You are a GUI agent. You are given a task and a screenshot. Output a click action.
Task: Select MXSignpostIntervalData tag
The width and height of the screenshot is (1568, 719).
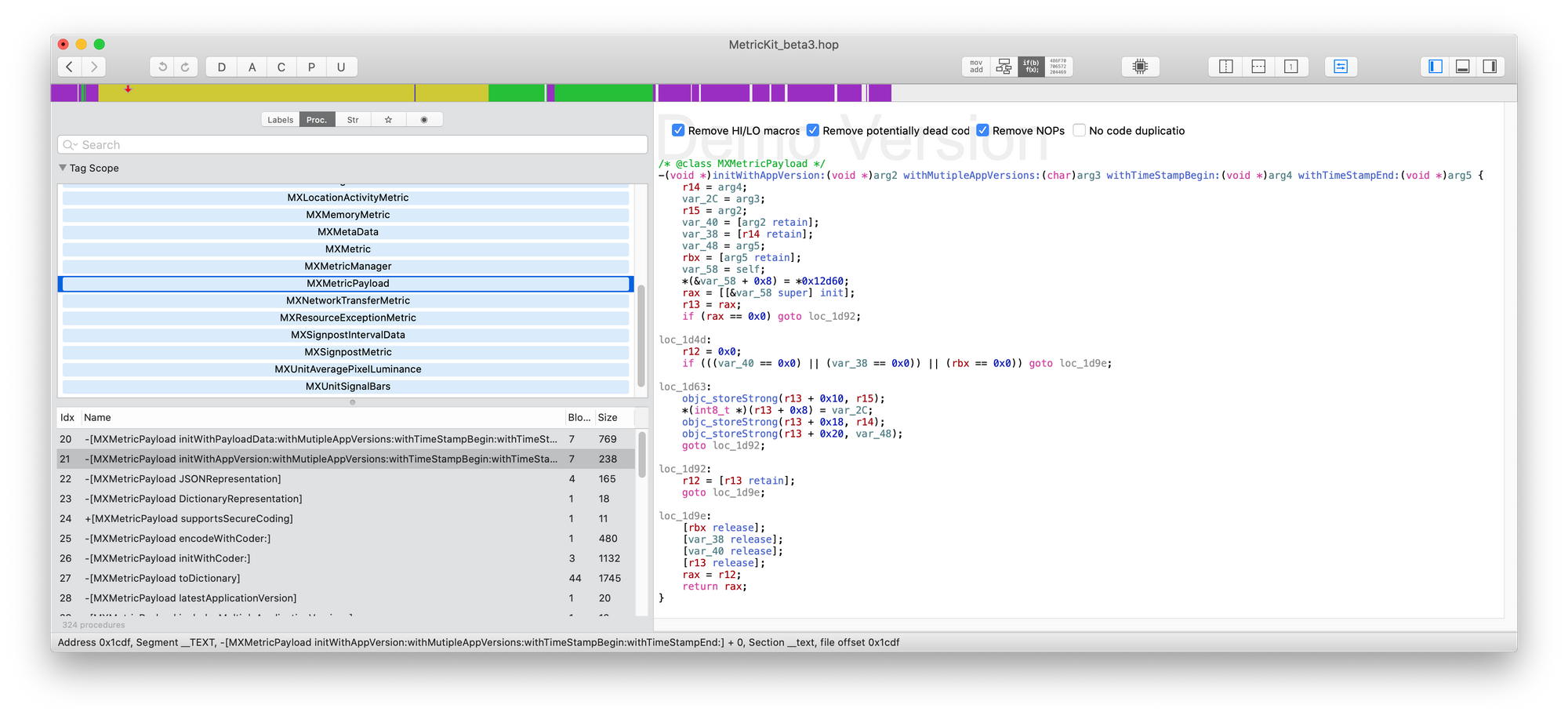pos(346,336)
